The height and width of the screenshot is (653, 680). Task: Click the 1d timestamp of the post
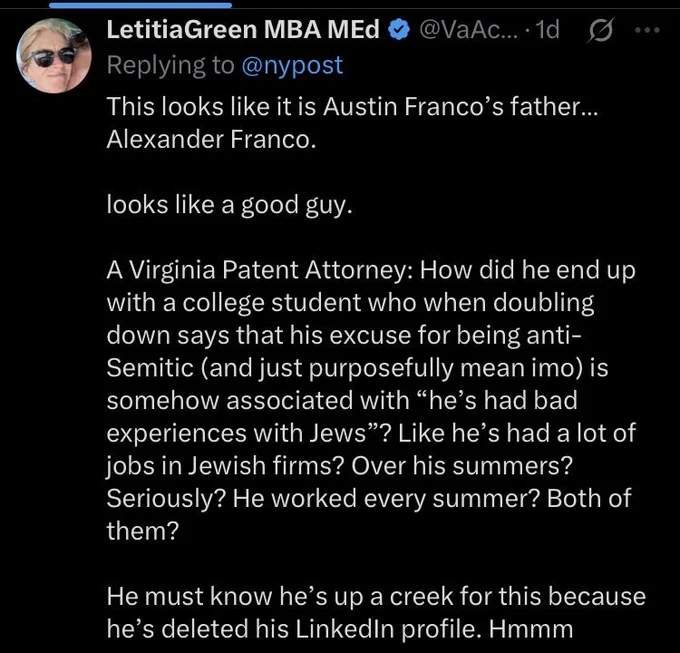click(x=547, y=30)
